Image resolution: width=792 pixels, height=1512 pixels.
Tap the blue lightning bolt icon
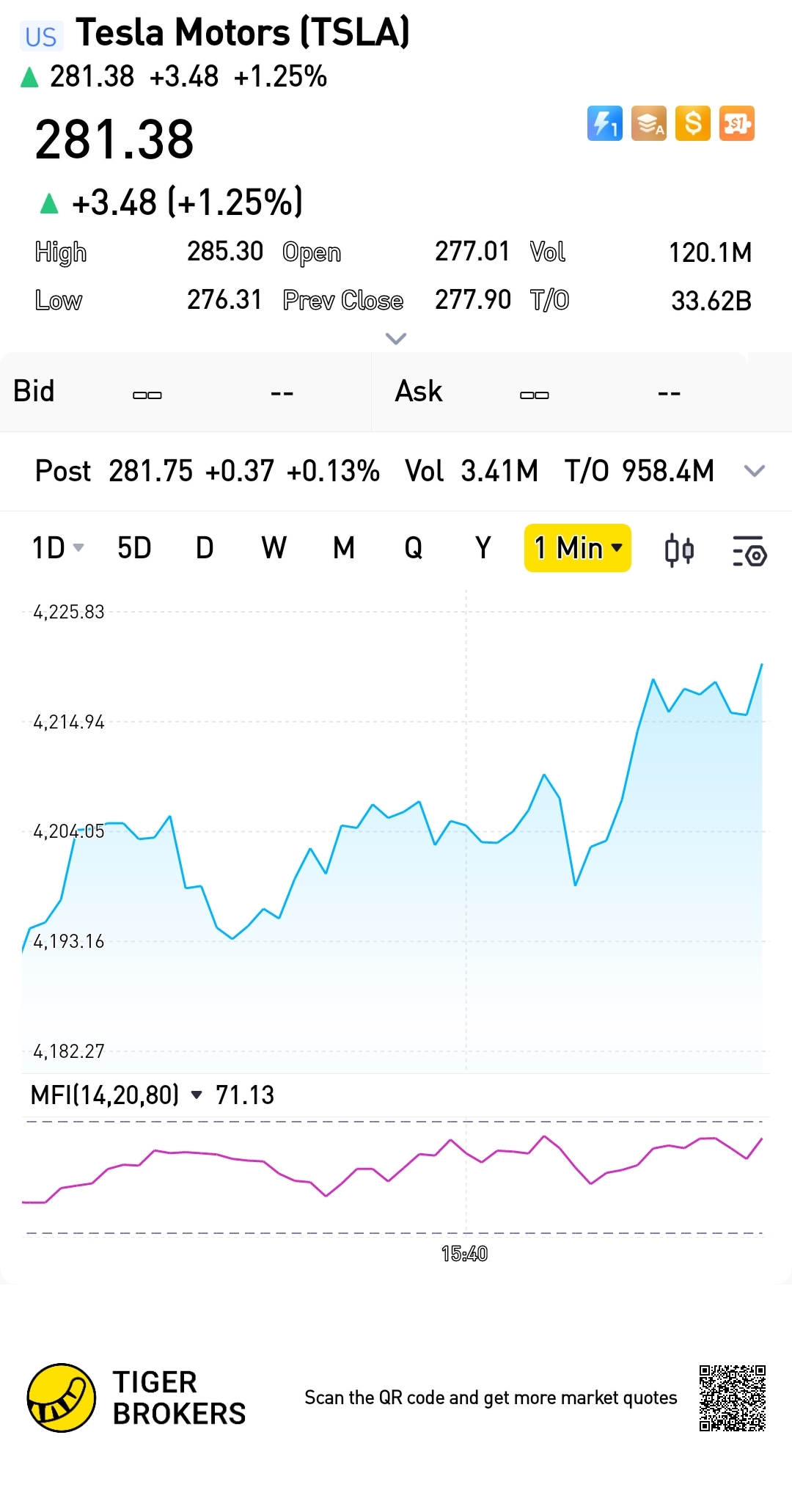point(604,123)
